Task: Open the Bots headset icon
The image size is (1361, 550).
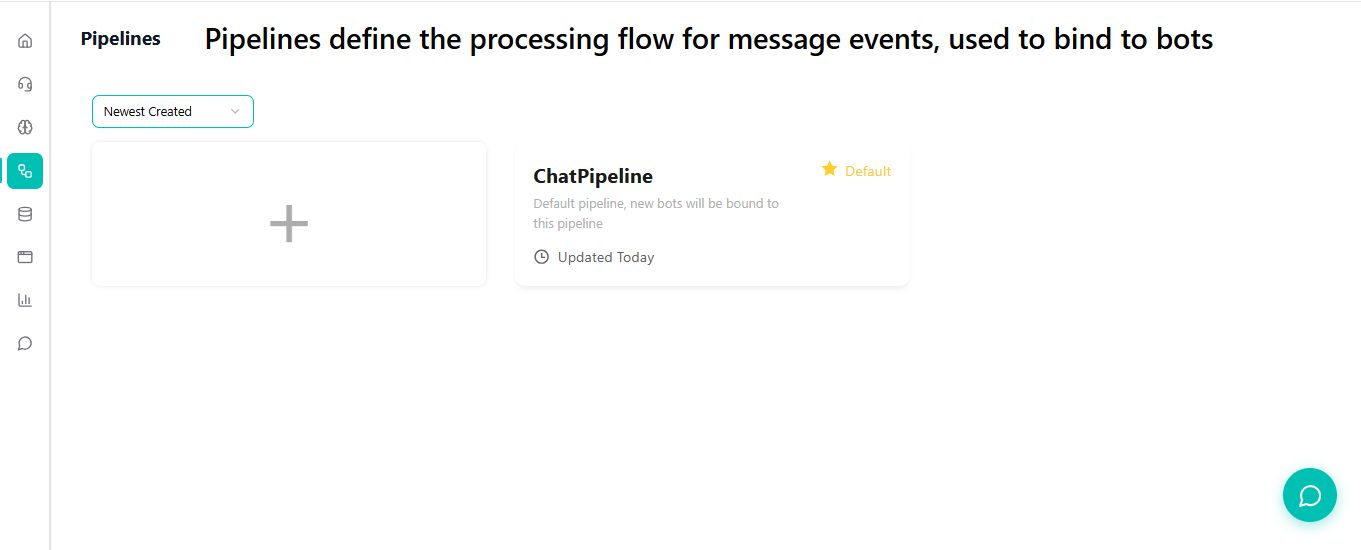Action: point(25,84)
